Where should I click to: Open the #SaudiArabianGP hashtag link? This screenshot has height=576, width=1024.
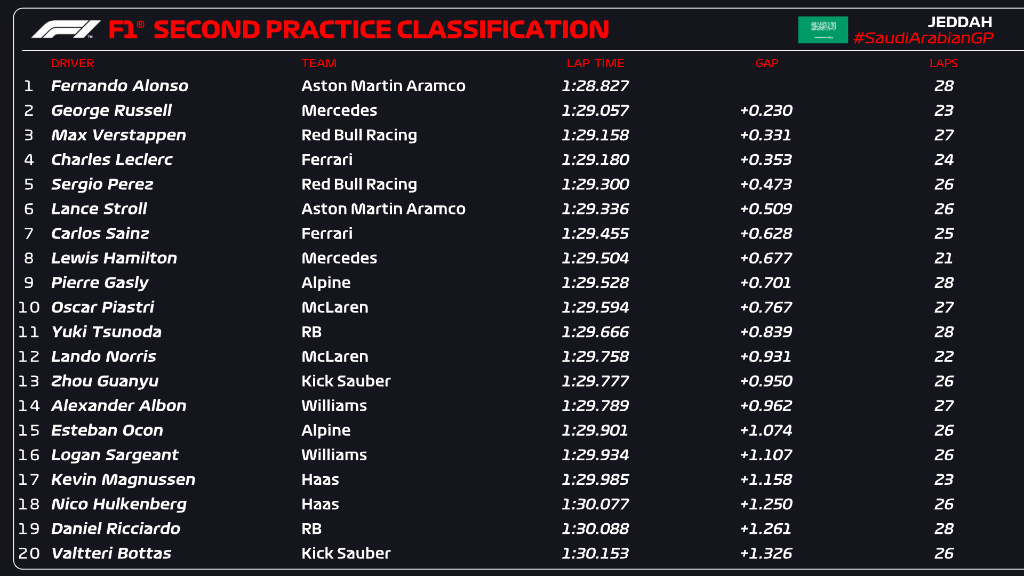coord(923,39)
